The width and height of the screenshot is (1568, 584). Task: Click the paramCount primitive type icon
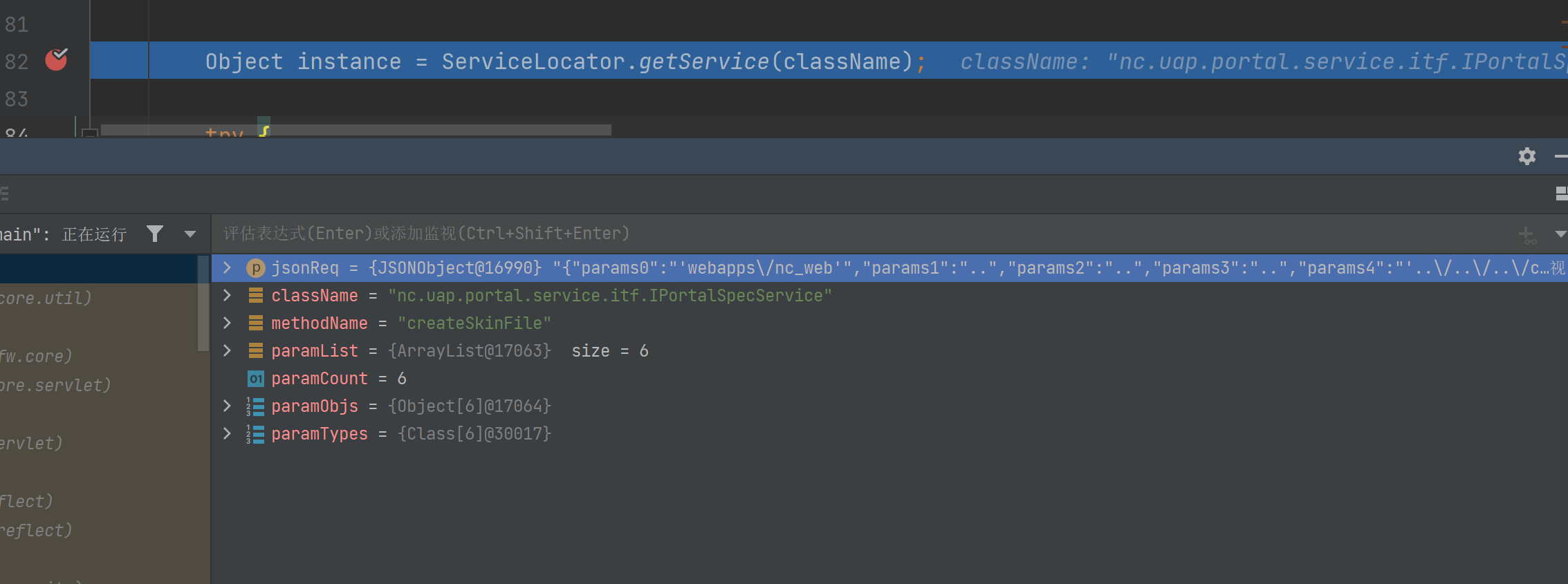click(x=256, y=378)
